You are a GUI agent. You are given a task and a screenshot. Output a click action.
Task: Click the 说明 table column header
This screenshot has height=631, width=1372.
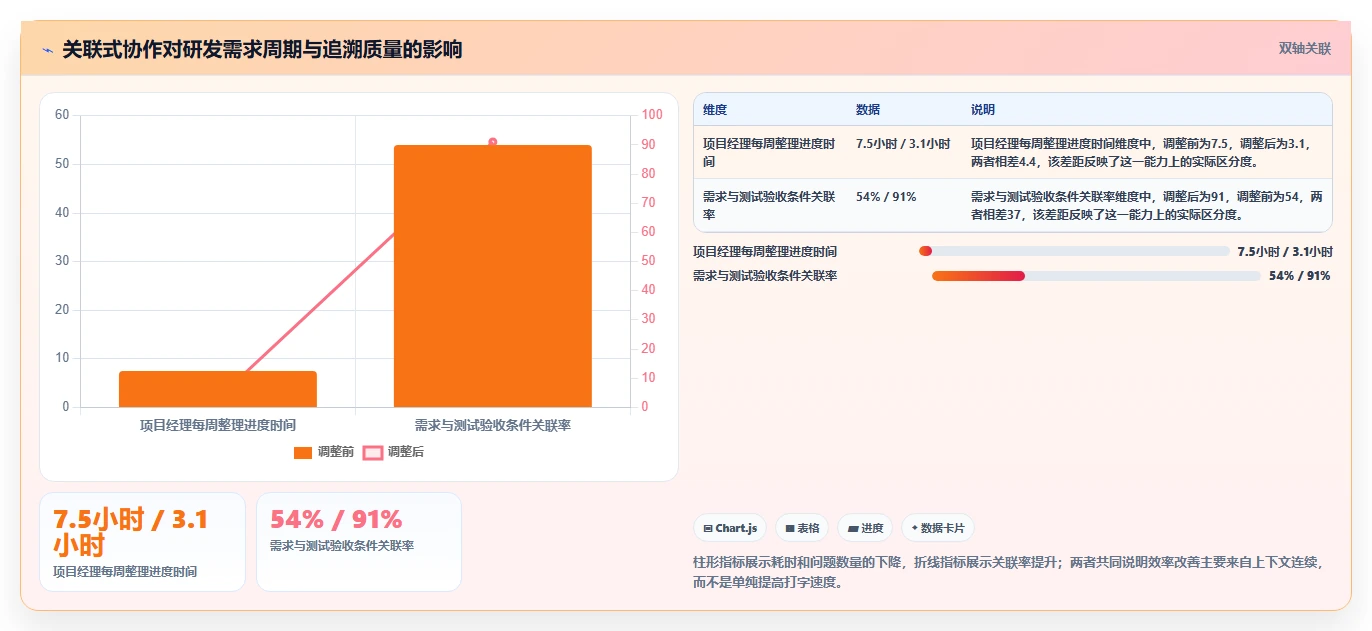point(983,110)
